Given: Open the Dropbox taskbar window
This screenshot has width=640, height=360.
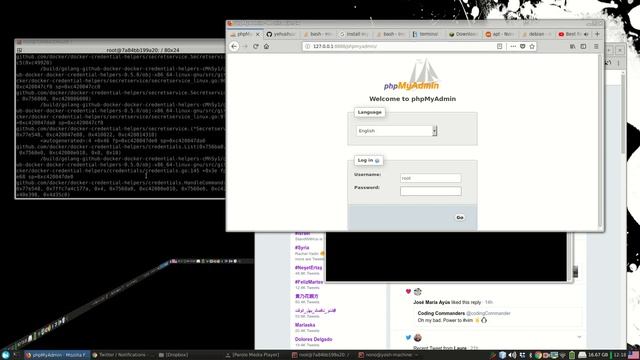Looking at the screenshot, I should pyautogui.click(x=173, y=355).
